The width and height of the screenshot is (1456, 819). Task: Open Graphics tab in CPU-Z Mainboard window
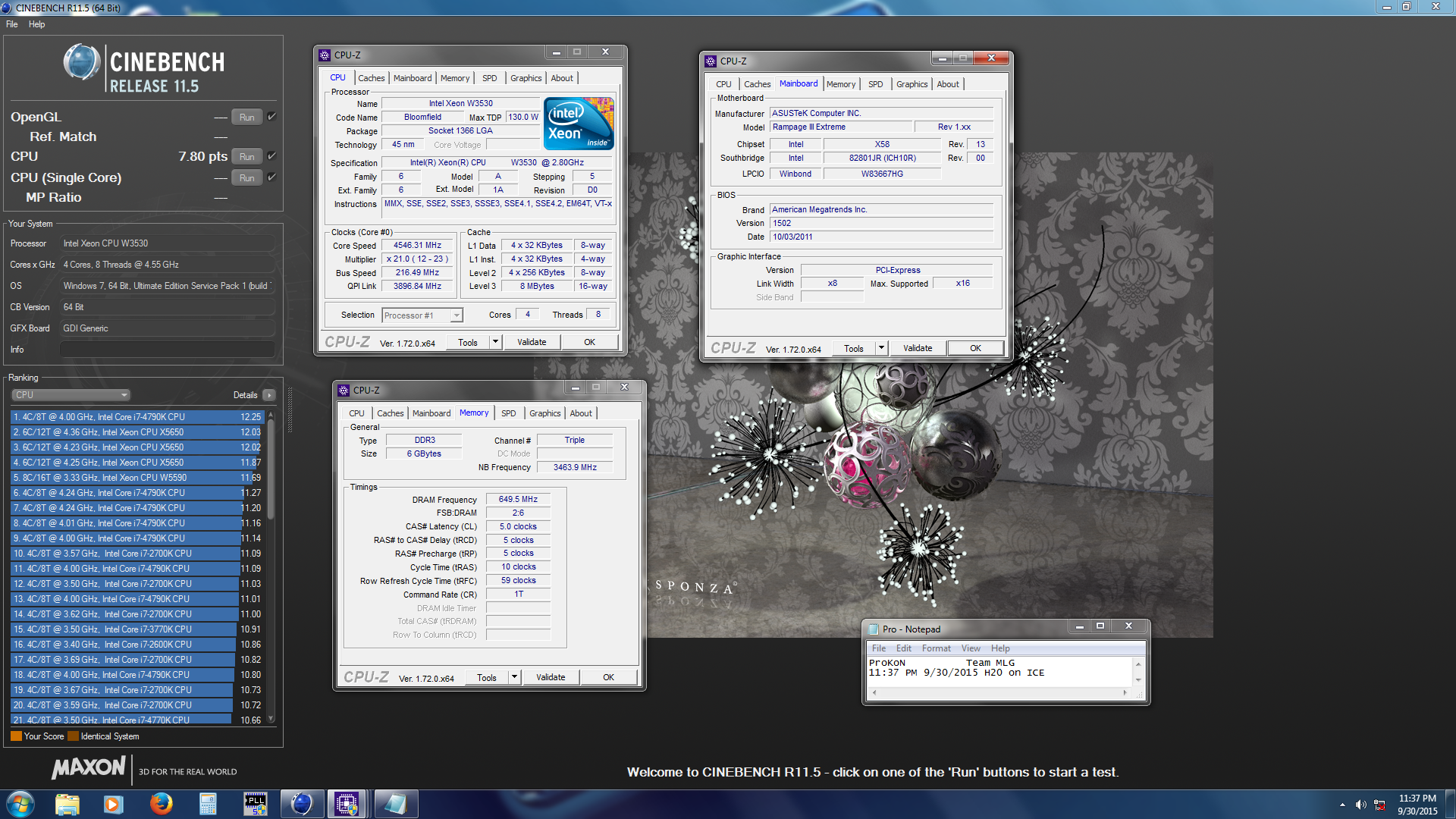click(x=912, y=84)
